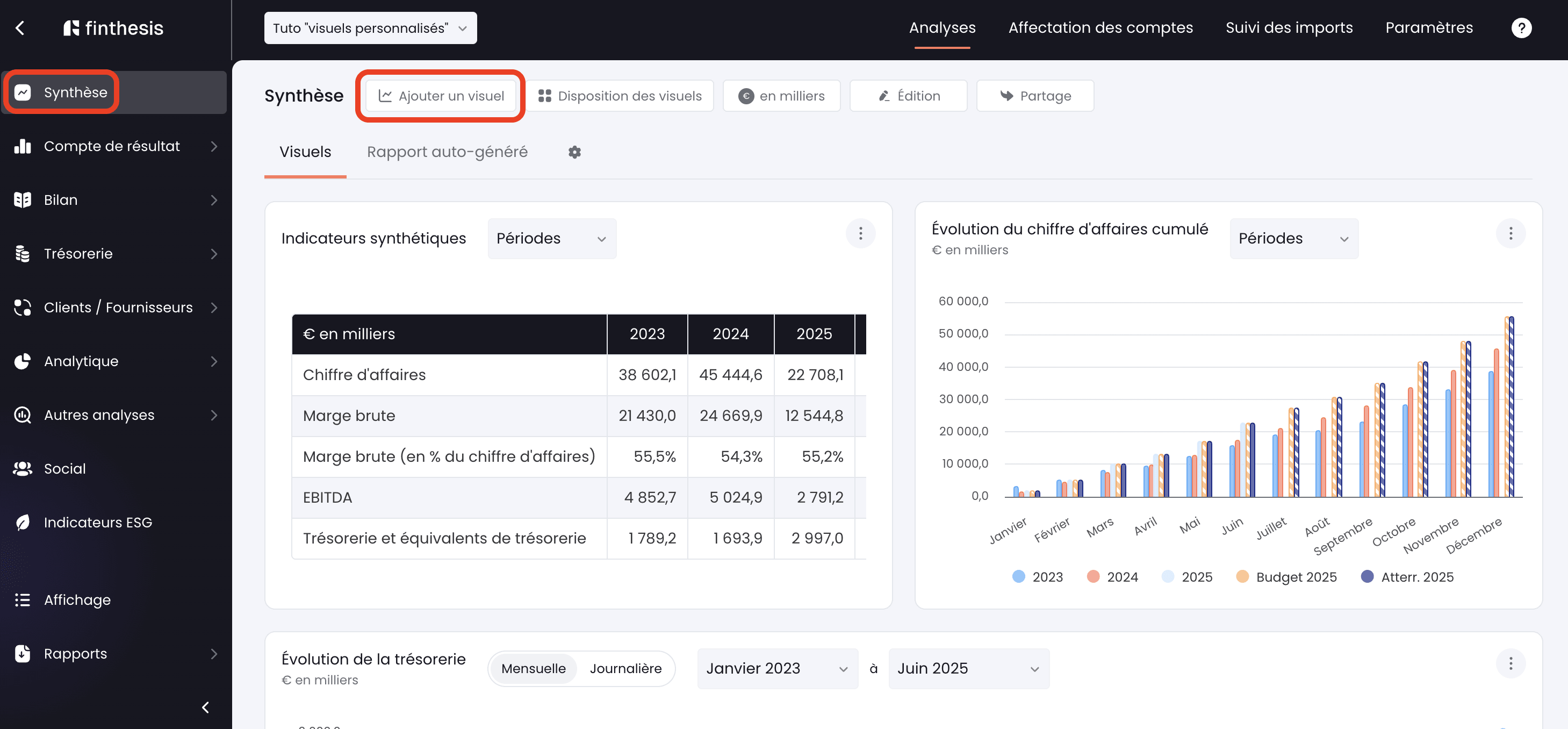Open Affectation des comptes tab

[x=1100, y=28]
